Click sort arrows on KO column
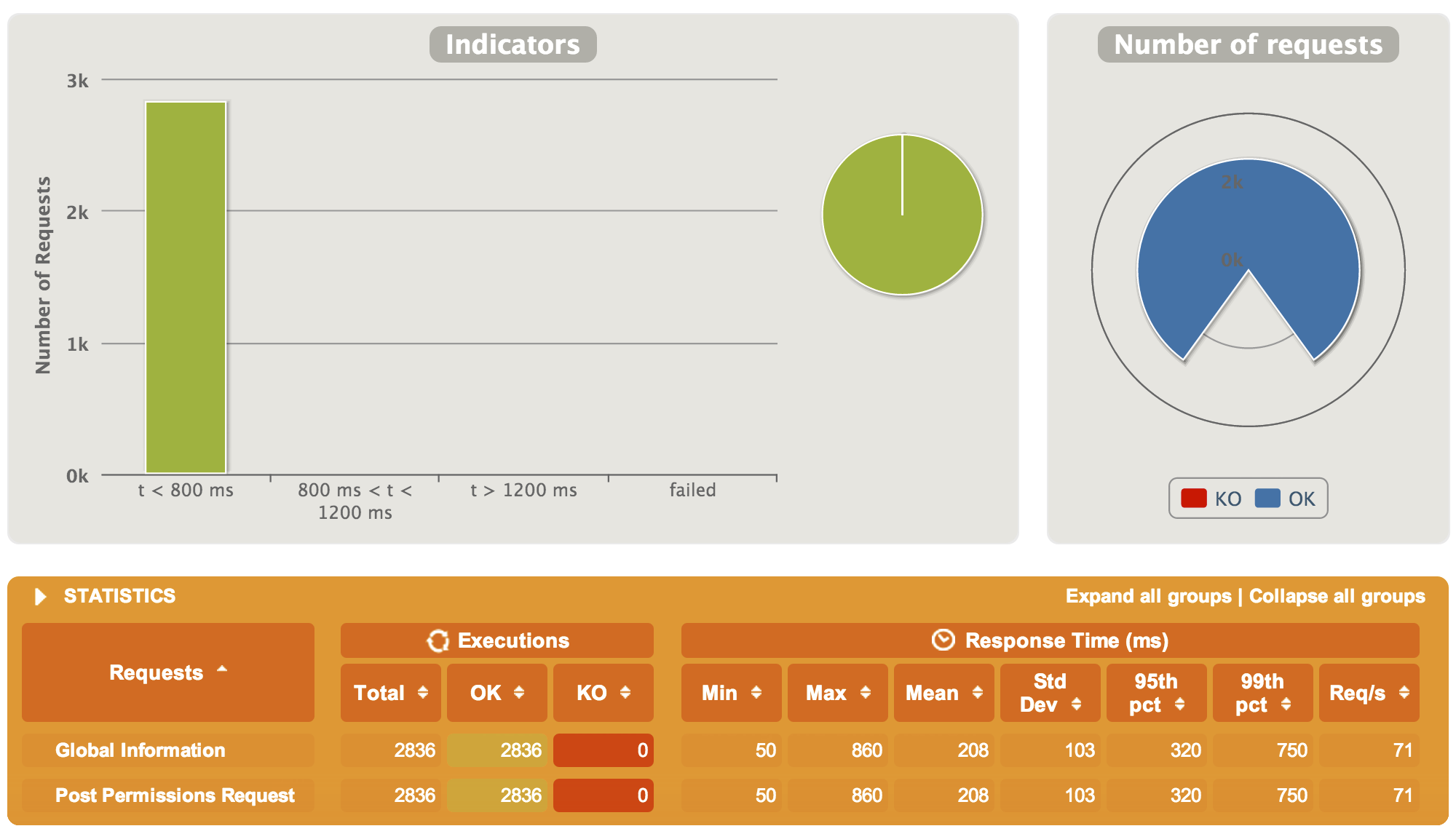Image resolution: width=1456 pixels, height=834 pixels. click(x=625, y=692)
